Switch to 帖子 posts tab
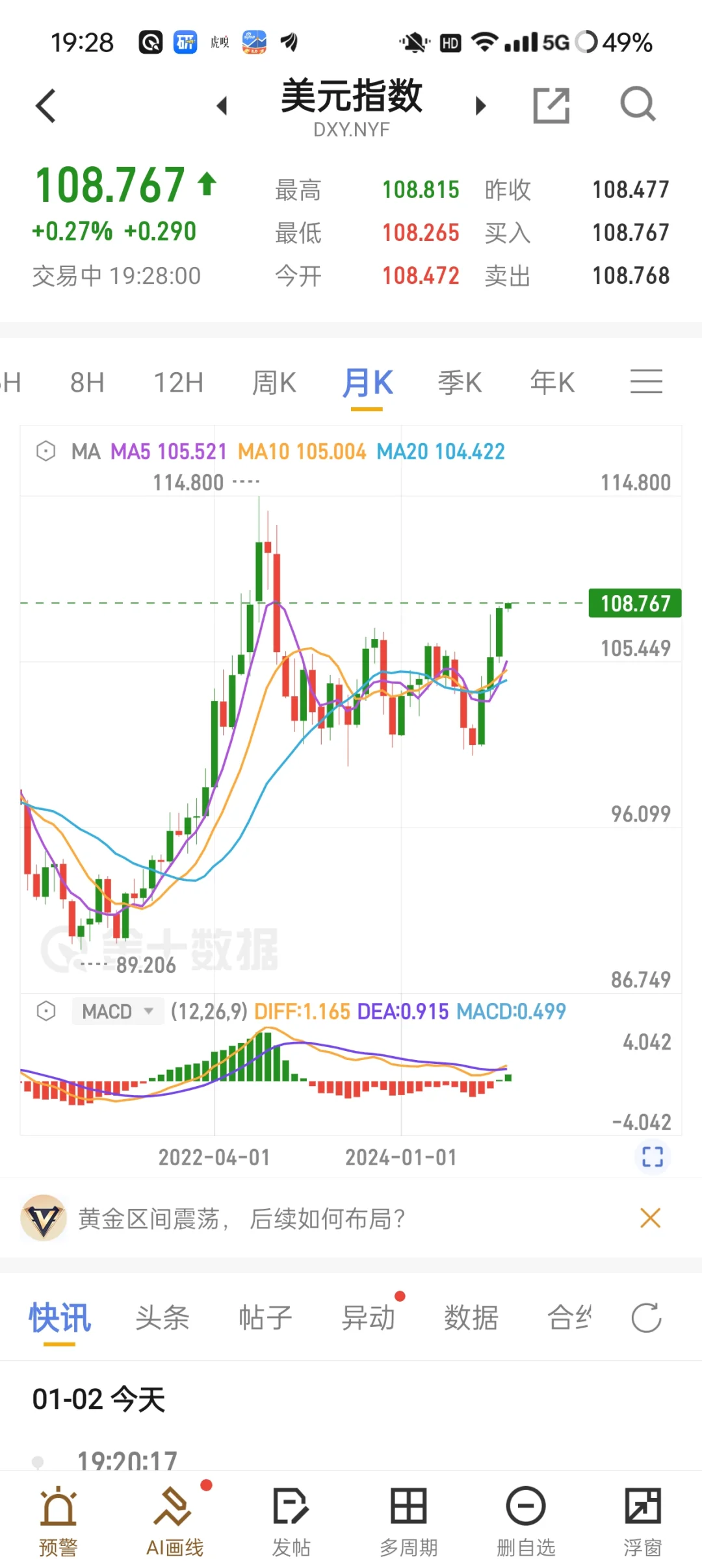The width and height of the screenshot is (702, 1568). click(265, 1318)
